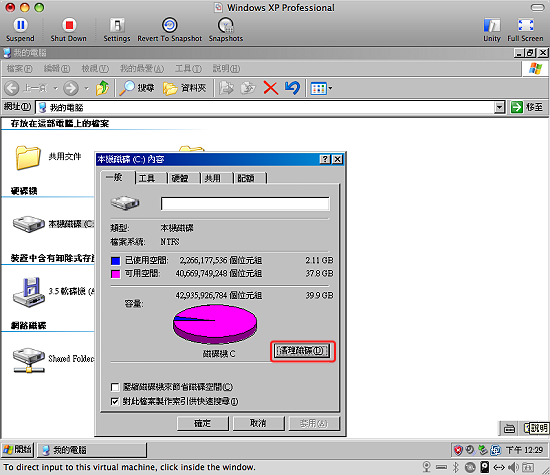Enter Full Screen mode

pyautogui.click(x=525, y=30)
